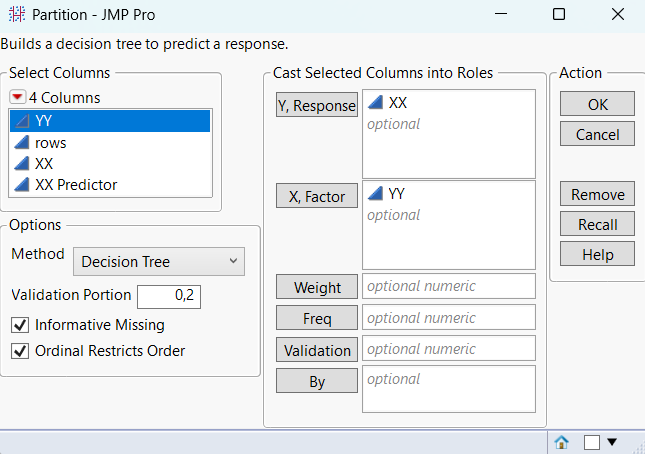This screenshot has height=454, width=645.
Task: Toggle the Informative Missing checkbox
Action: pos(19,325)
